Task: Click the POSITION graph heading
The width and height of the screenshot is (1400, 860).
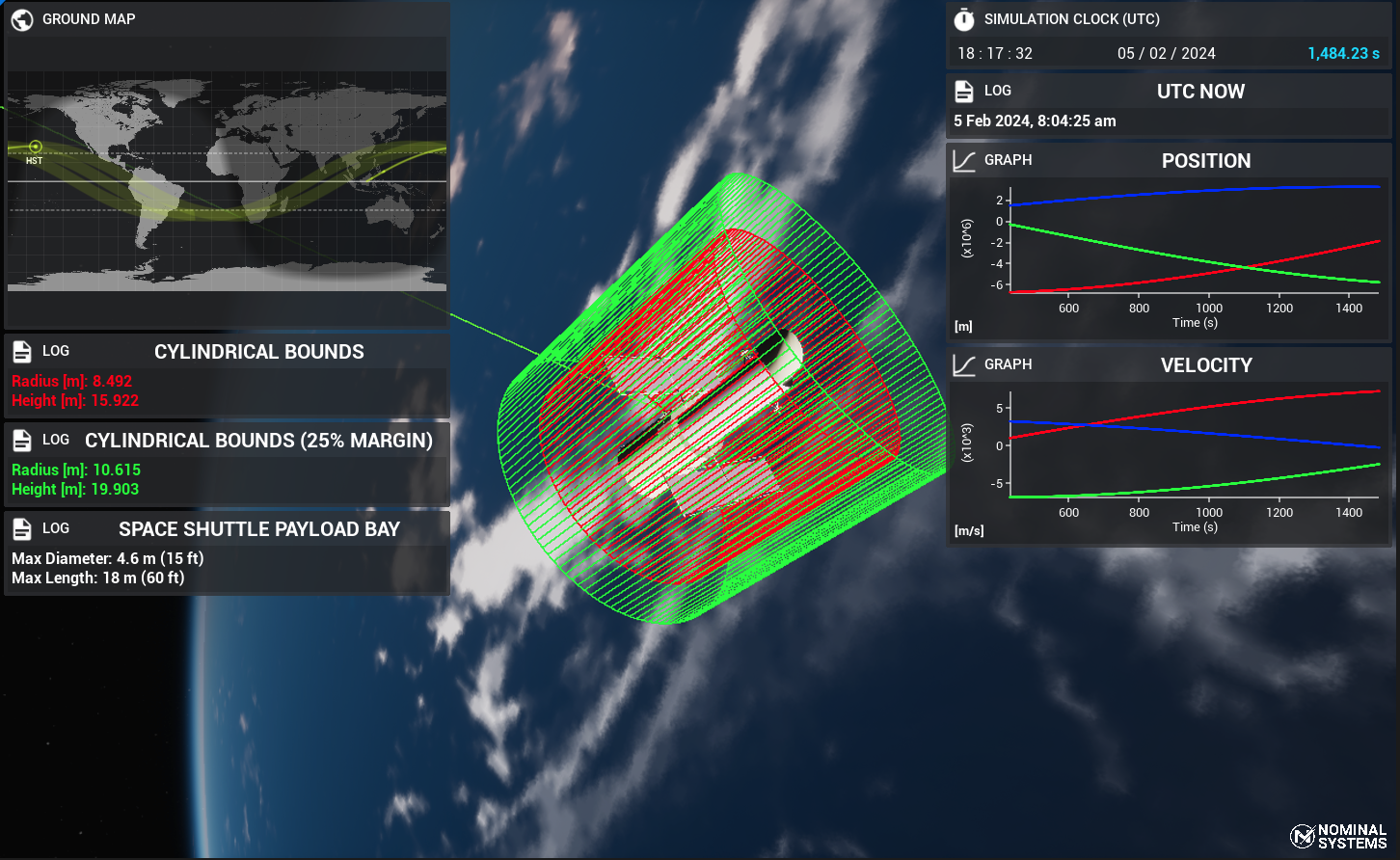Action: 1206,161
